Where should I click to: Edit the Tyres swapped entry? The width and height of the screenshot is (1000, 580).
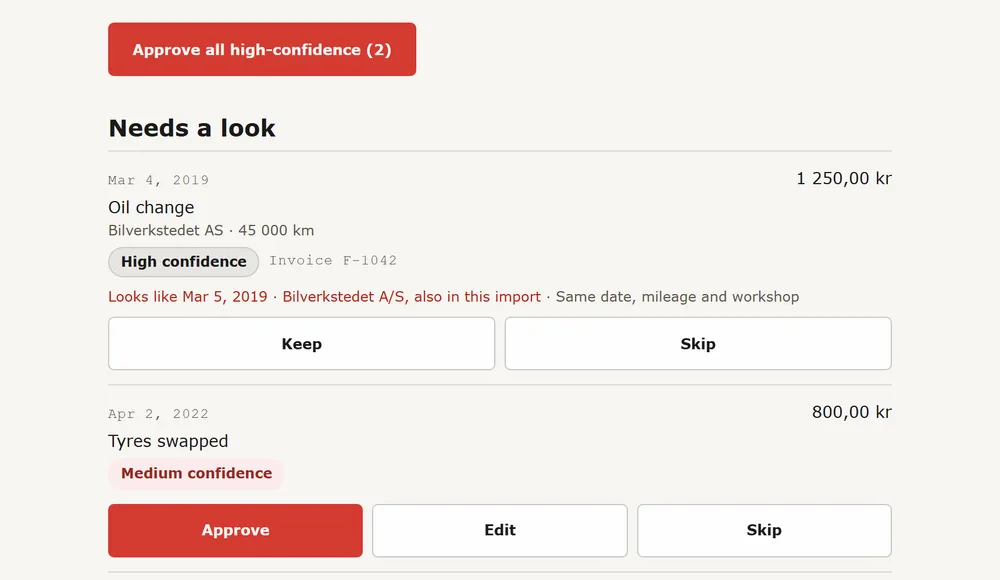(499, 530)
